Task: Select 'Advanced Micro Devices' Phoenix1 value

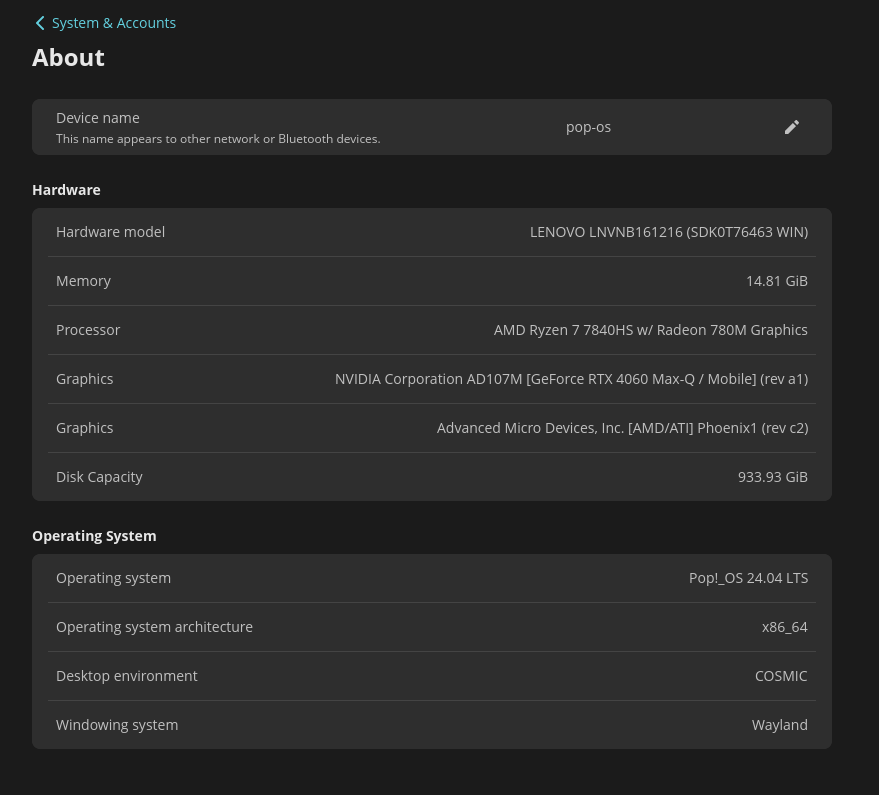Action: (622, 428)
